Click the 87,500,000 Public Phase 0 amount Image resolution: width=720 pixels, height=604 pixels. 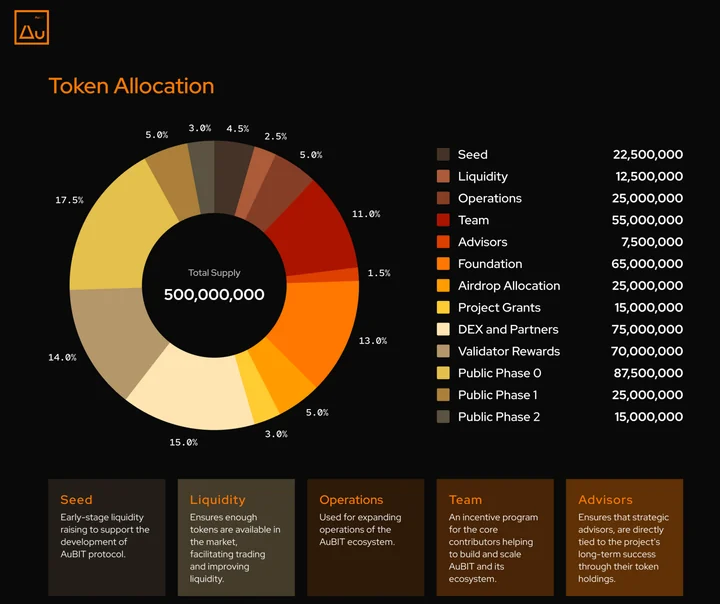pos(648,373)
